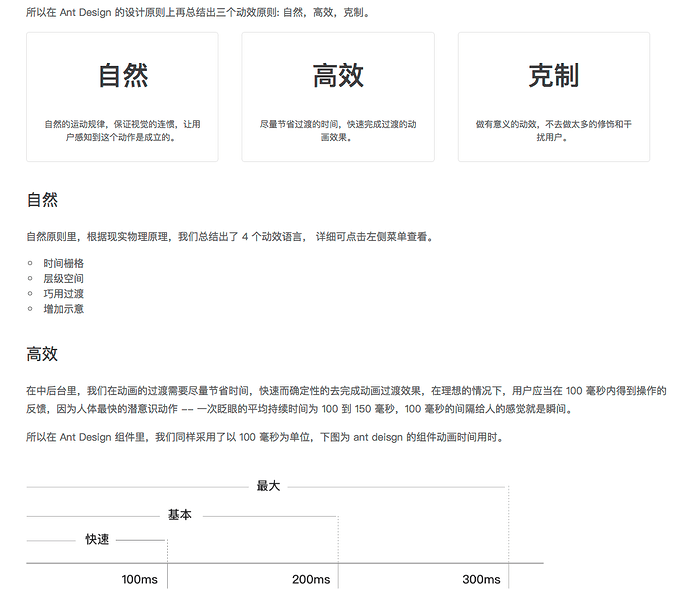The width and height of the screenshot is (690, 609).
Task: Open the 层级空间 list item
Action: pyautogui.click(x=63, y=279)
